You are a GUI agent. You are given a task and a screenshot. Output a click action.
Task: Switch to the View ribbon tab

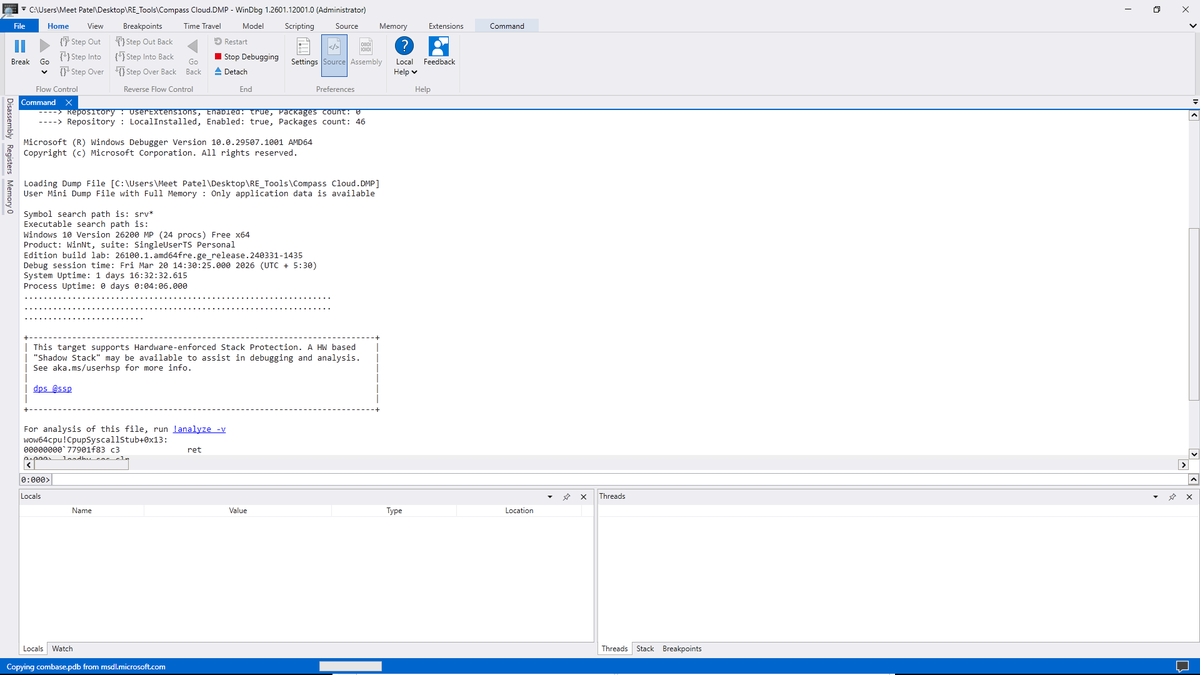(x=95, y=26)
